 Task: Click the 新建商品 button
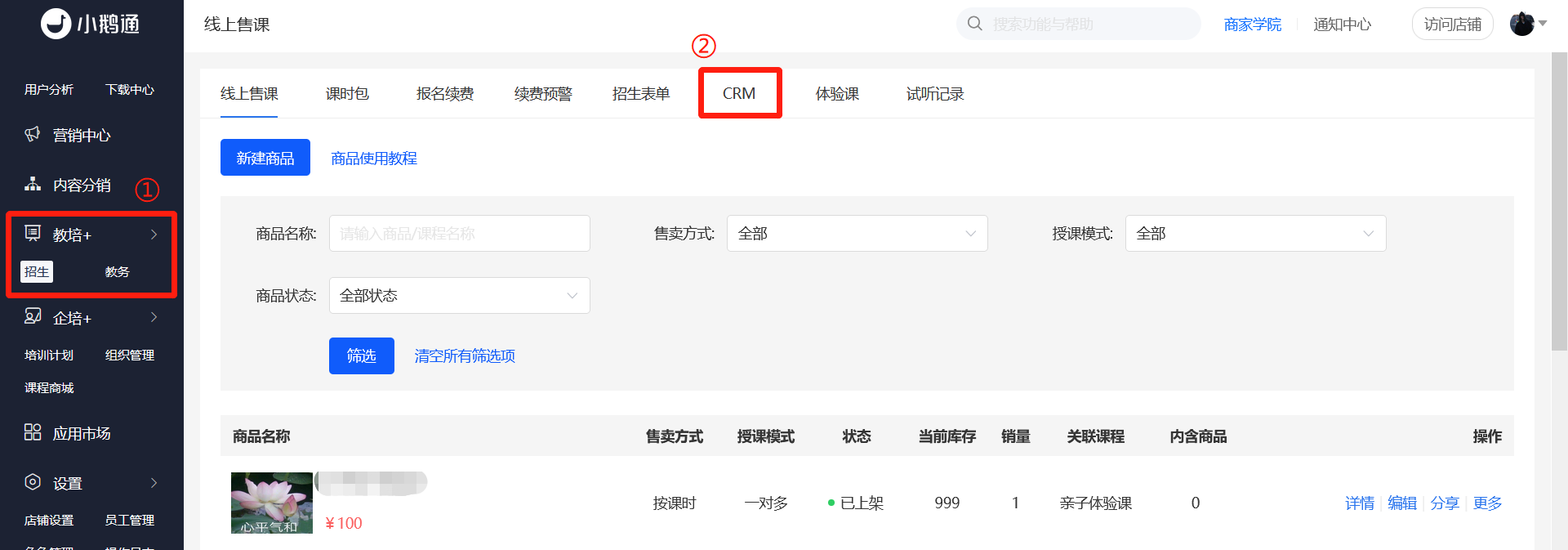click(x=265, y=158)
